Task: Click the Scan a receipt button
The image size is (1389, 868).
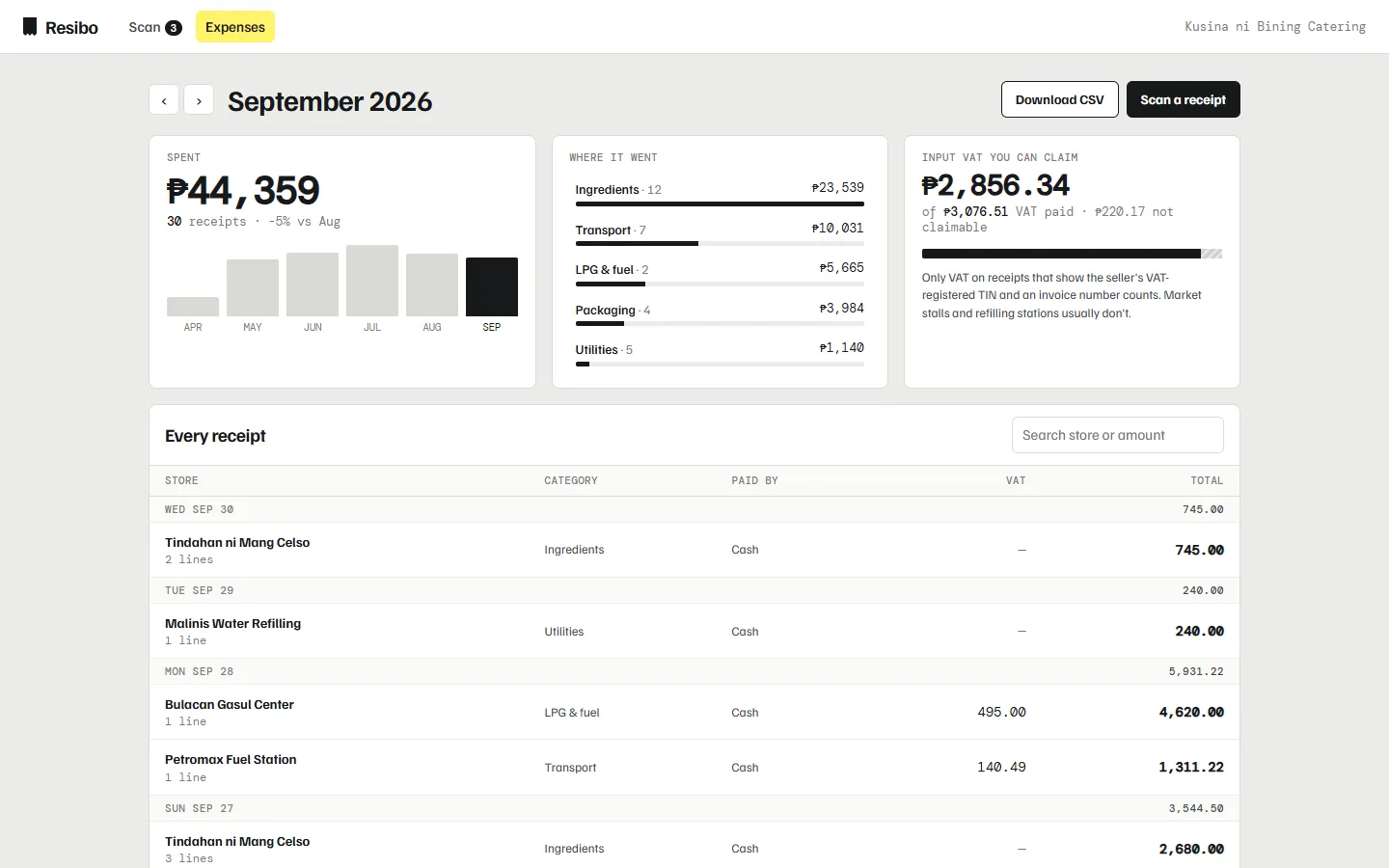Action: coord(1184,99)
